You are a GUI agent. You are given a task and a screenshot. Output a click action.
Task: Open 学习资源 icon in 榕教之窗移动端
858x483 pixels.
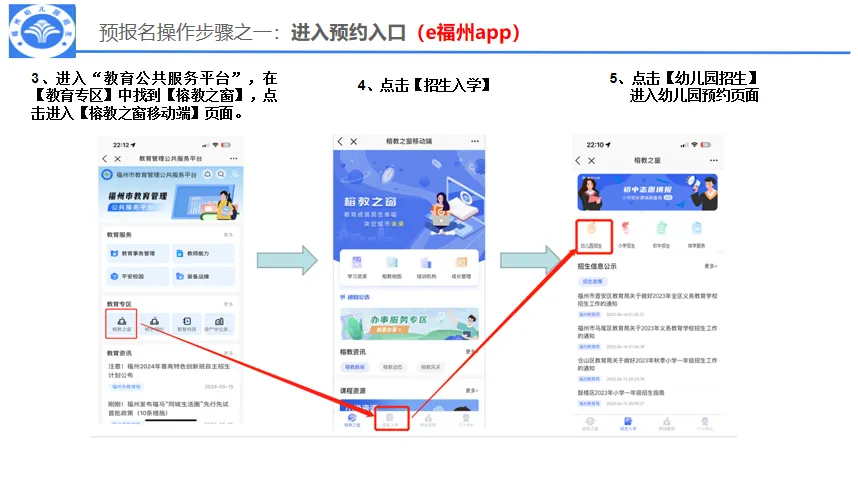[357, 267]
